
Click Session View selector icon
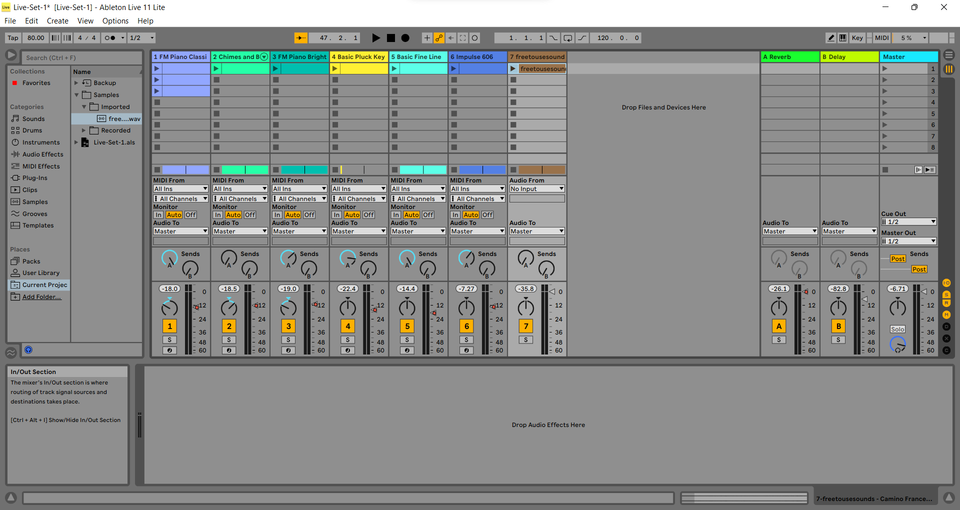point(949,69)
